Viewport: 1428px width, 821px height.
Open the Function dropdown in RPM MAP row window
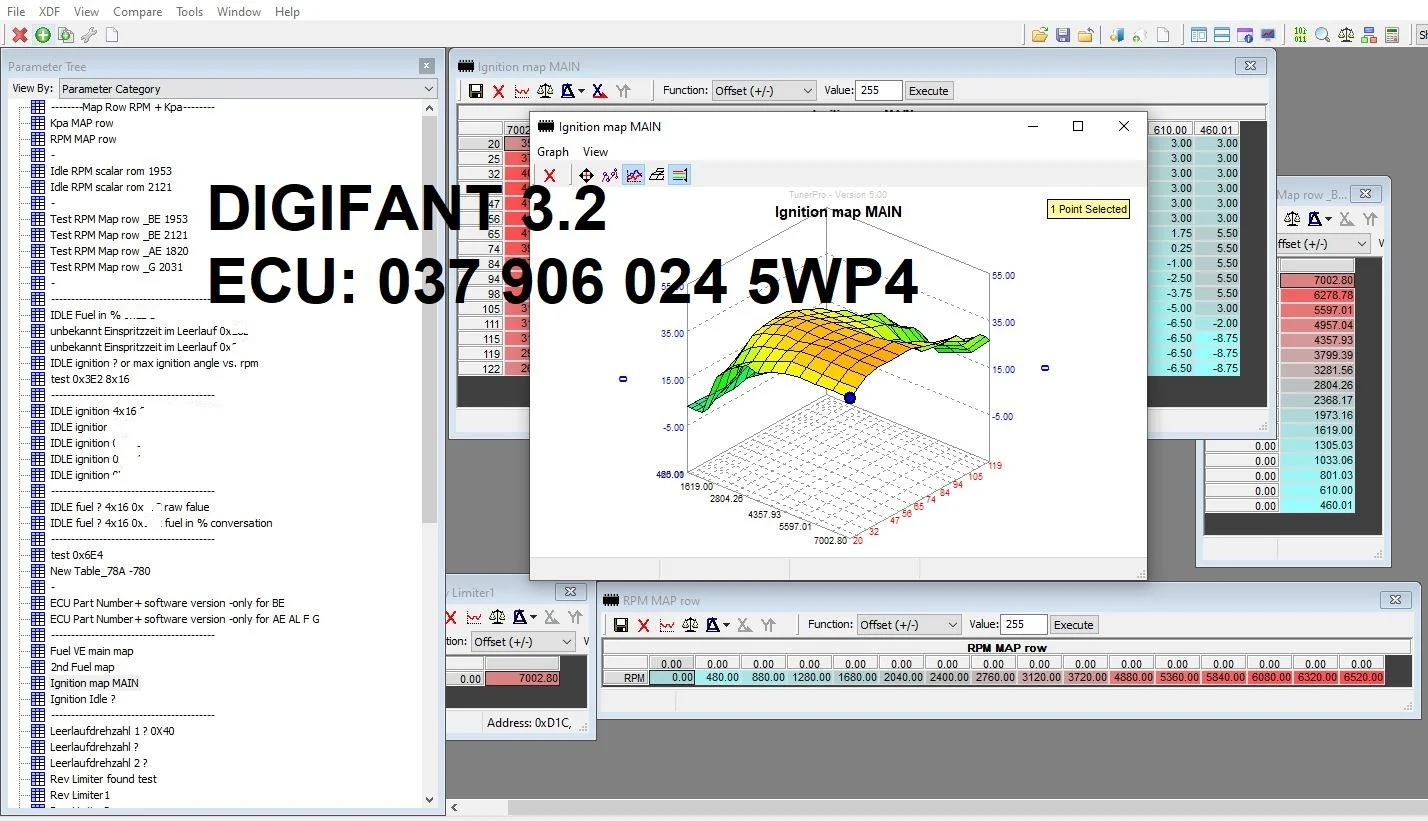[908, 625]
